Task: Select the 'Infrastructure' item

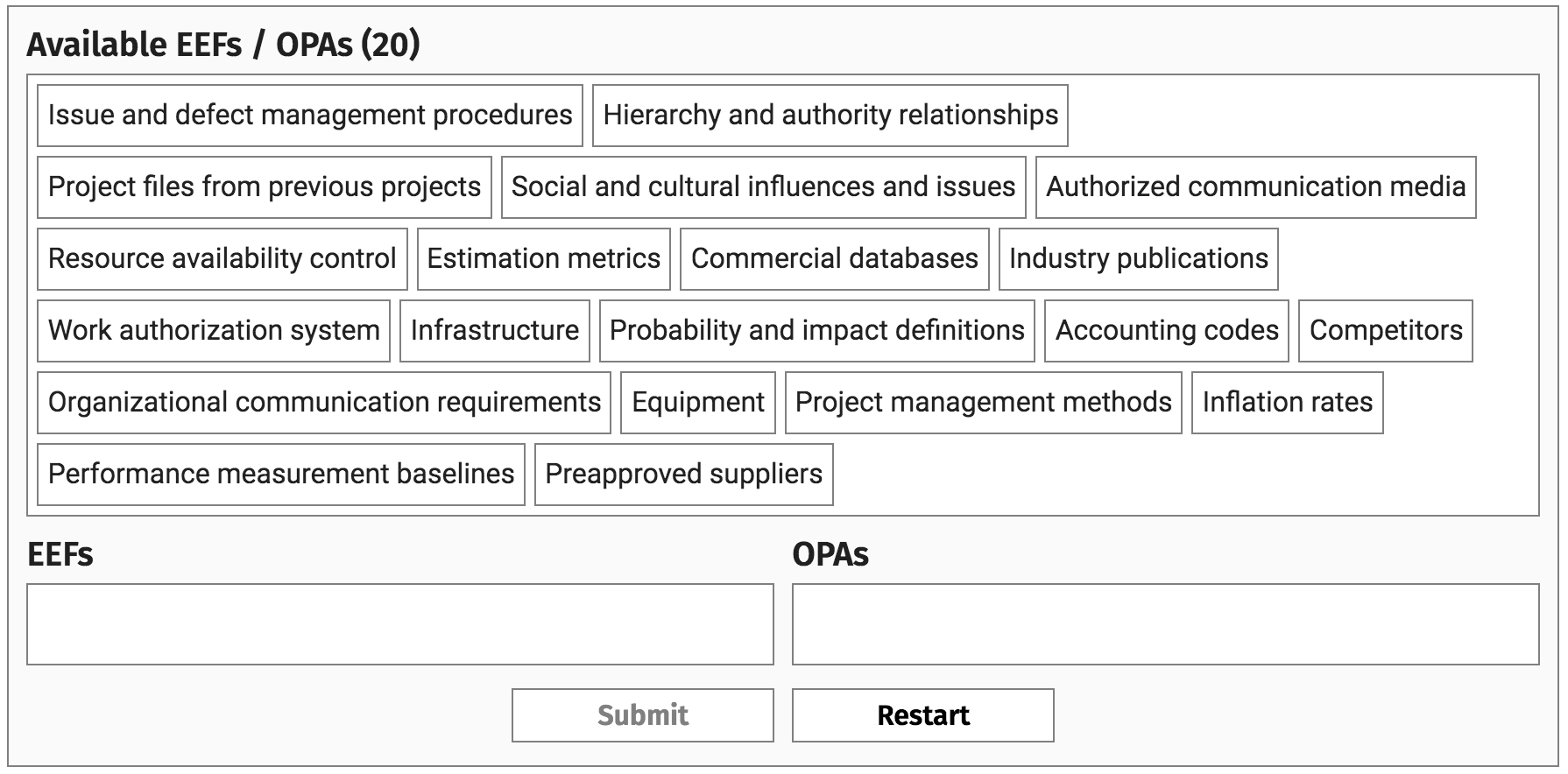Action: [x=494, y=331]
